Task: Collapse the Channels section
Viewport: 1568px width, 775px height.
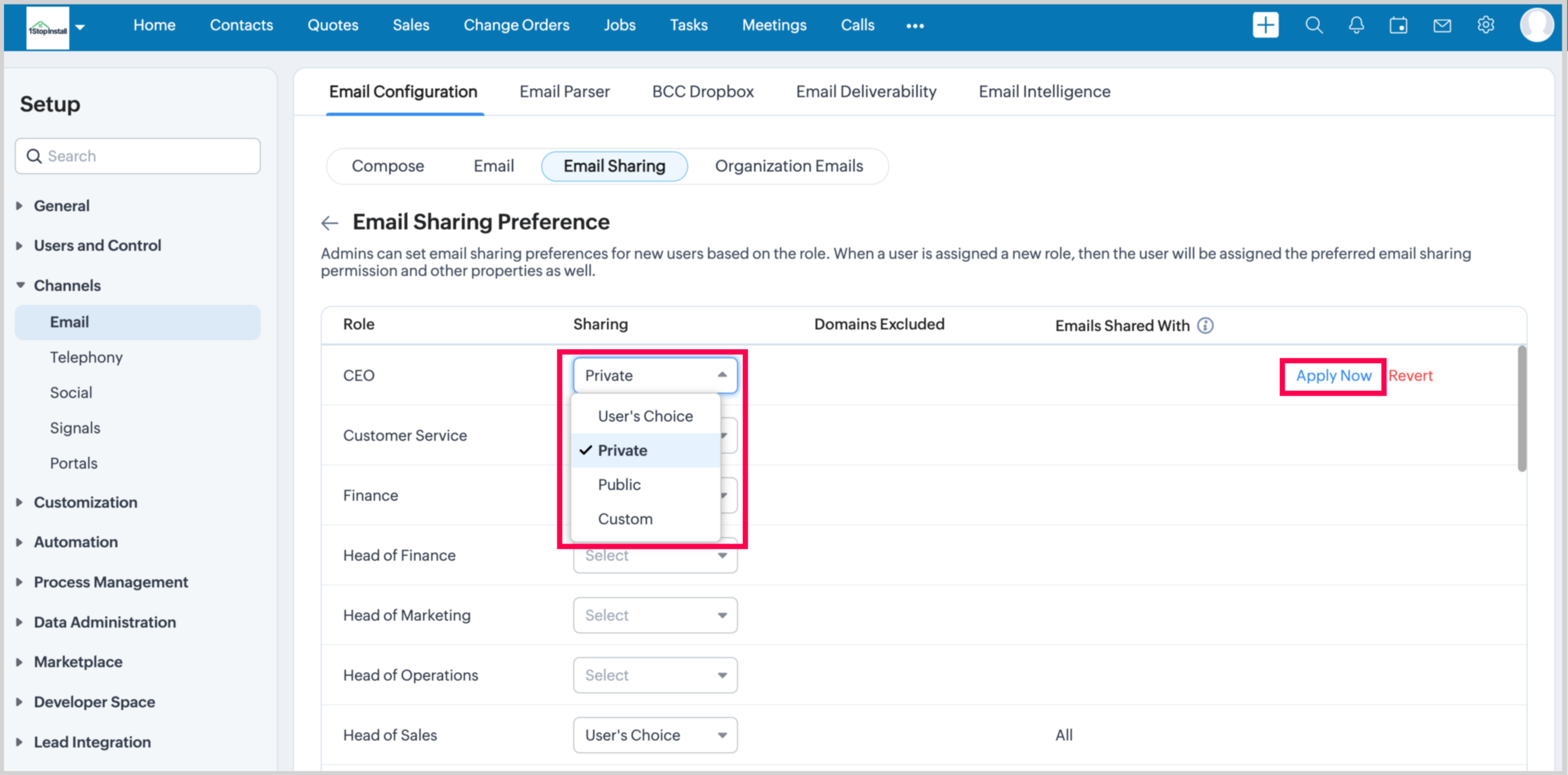Action: [67, 285]
